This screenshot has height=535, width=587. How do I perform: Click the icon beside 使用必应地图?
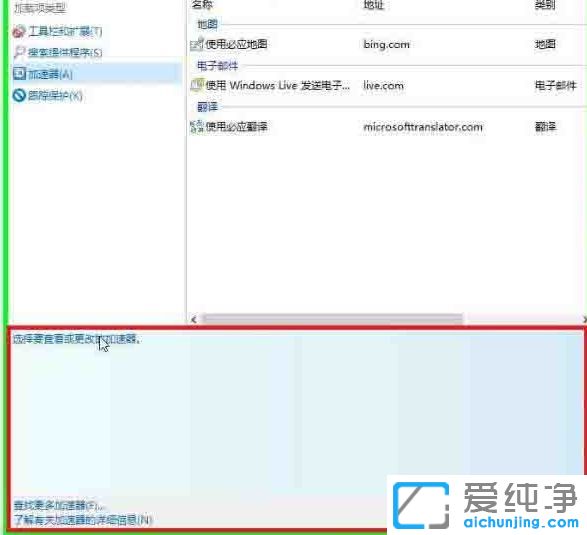(x=197, y=44)
